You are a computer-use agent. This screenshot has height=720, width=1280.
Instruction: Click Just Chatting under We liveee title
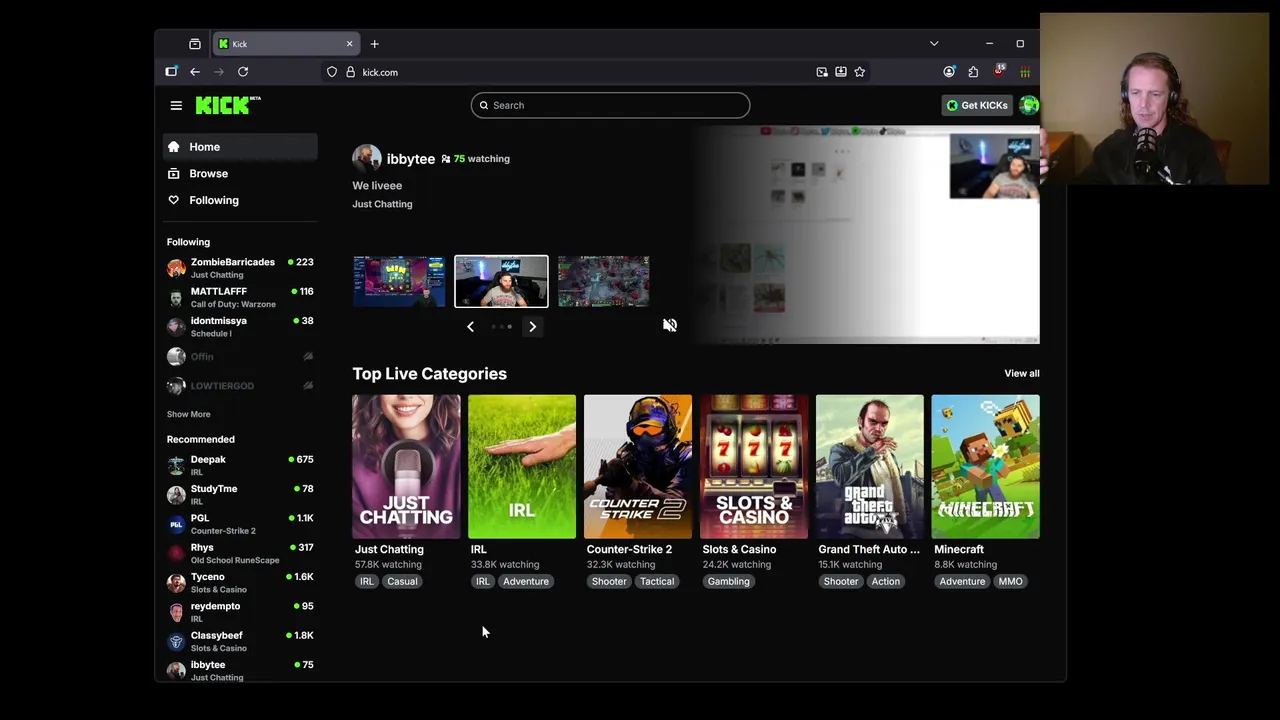click(x=382, y=204)
